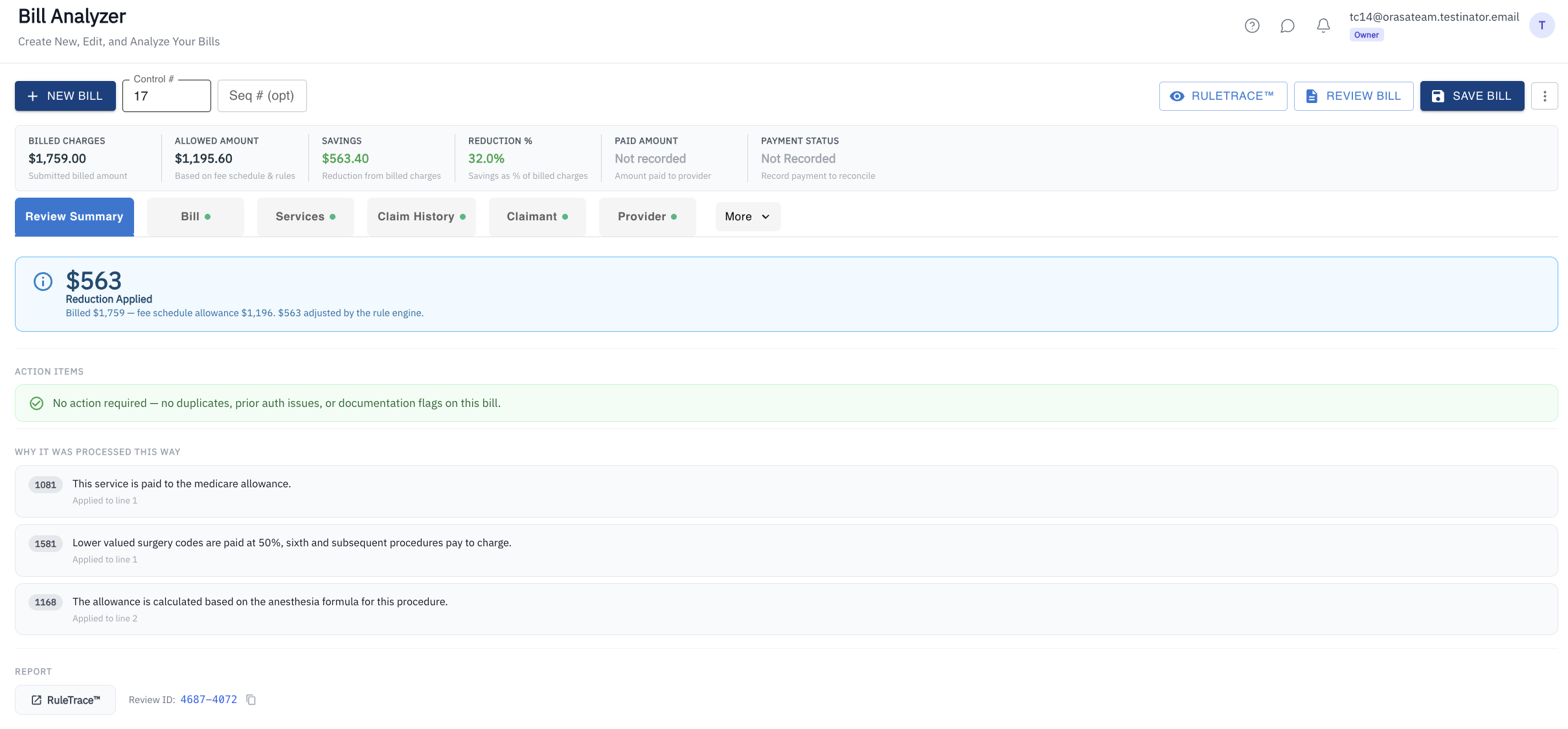The height and width of the screenshot is (729, 1568).
Task: Click the green check icon in Action Items
Action: [37, 403]
